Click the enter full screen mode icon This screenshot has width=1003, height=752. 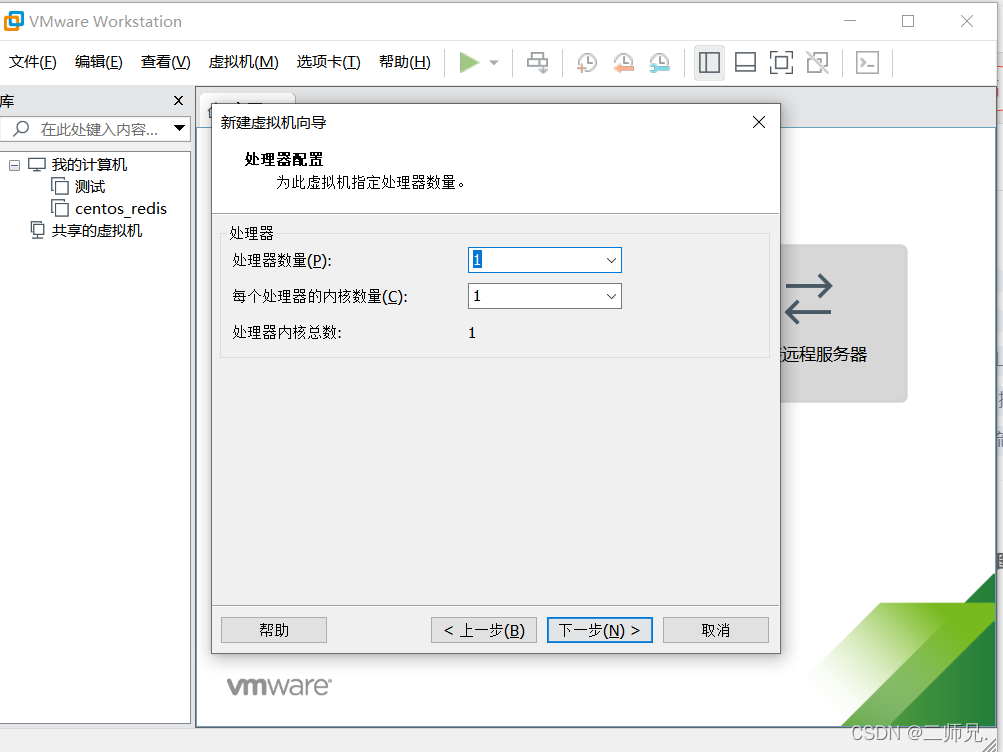(781, 62)
